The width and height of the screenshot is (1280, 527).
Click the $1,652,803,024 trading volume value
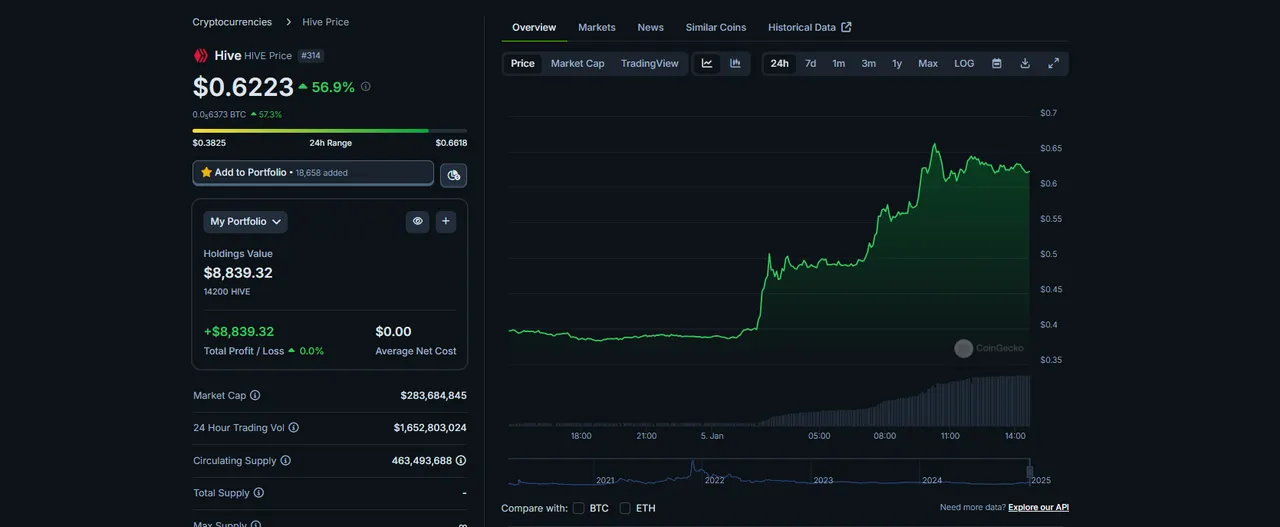point(430,428)
